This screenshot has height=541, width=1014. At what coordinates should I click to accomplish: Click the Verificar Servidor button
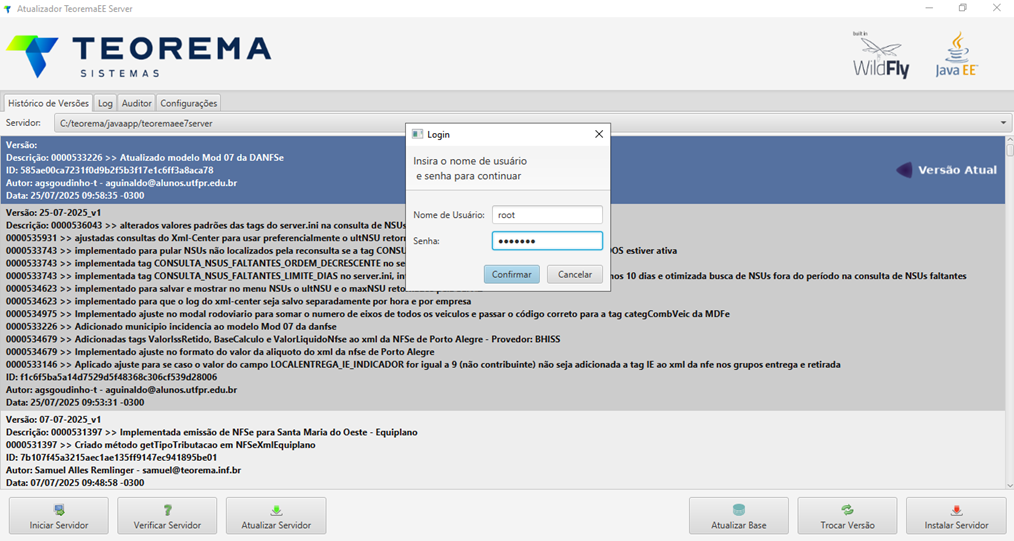[167, 516]
